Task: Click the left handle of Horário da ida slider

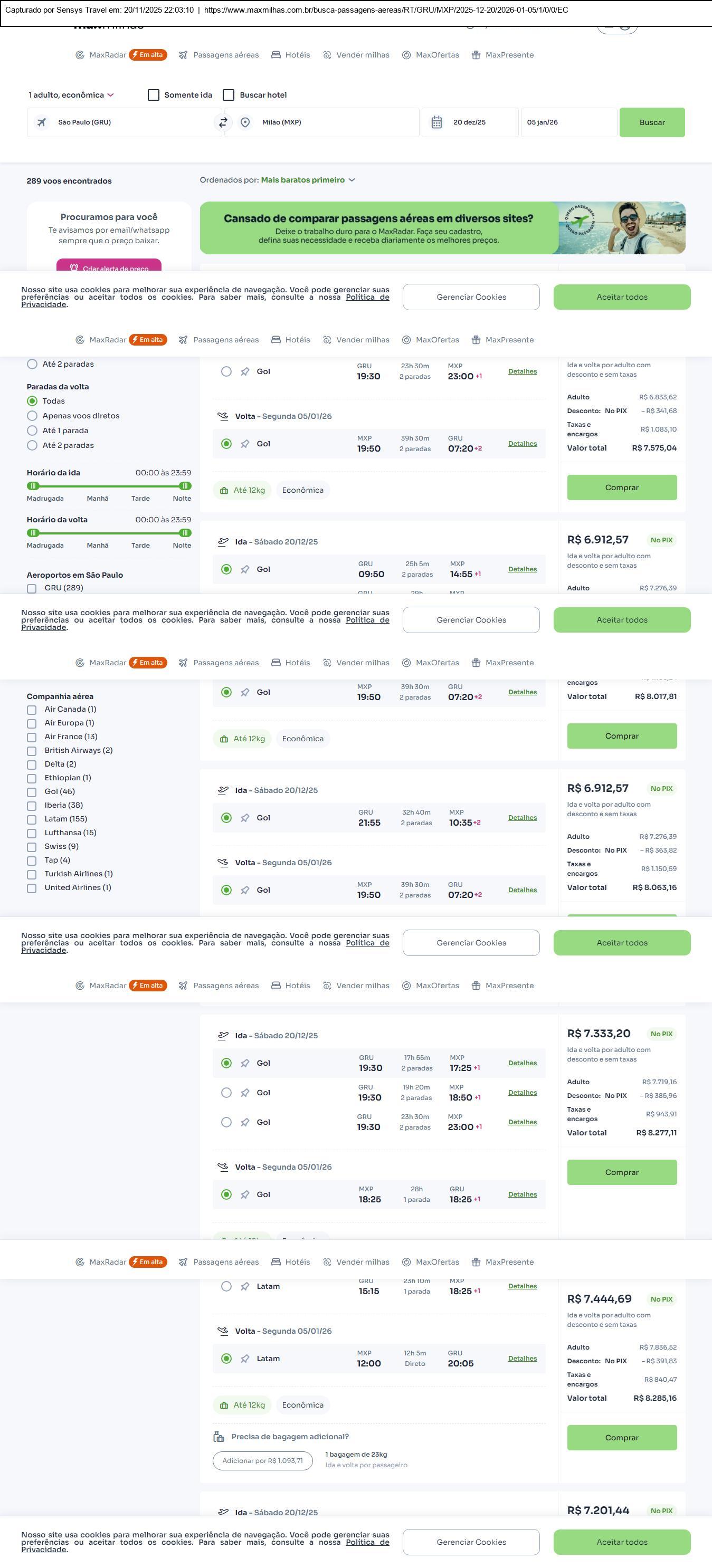Action: (x=33, y=486)
